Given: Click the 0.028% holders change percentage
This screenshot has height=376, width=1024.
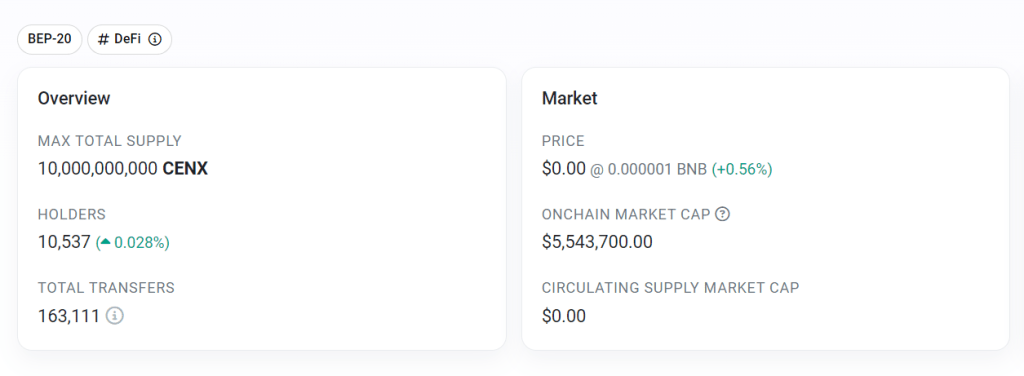Looking at the screenshot, I should 139,243.
